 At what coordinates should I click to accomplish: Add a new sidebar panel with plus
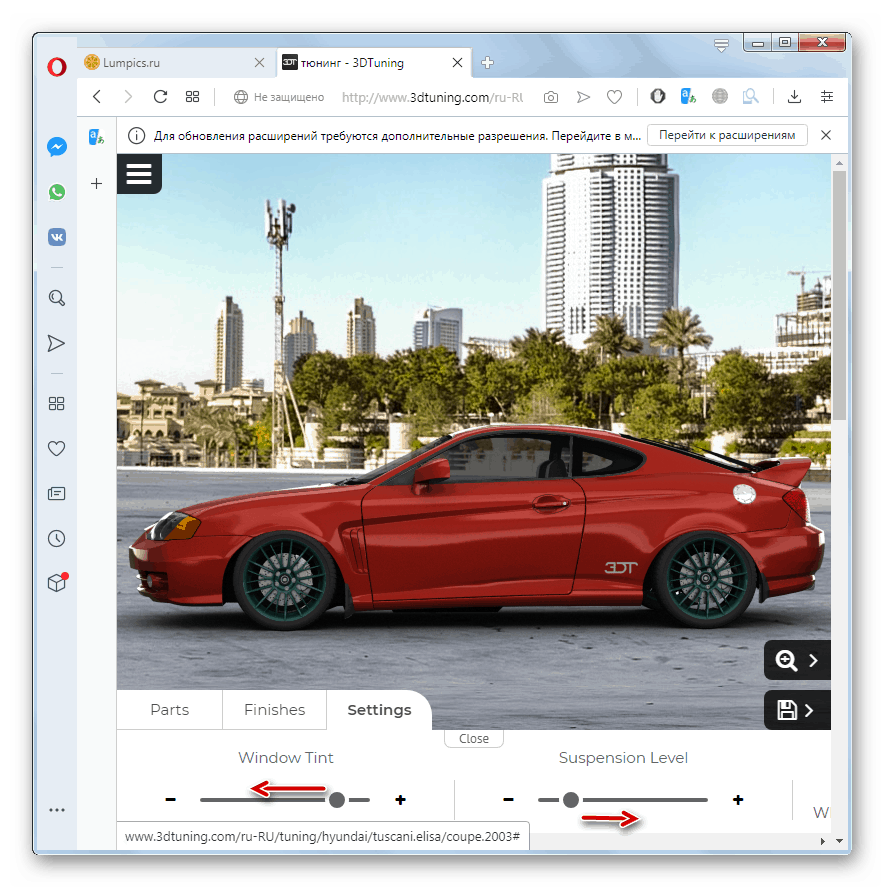click(x=97, y=183)
